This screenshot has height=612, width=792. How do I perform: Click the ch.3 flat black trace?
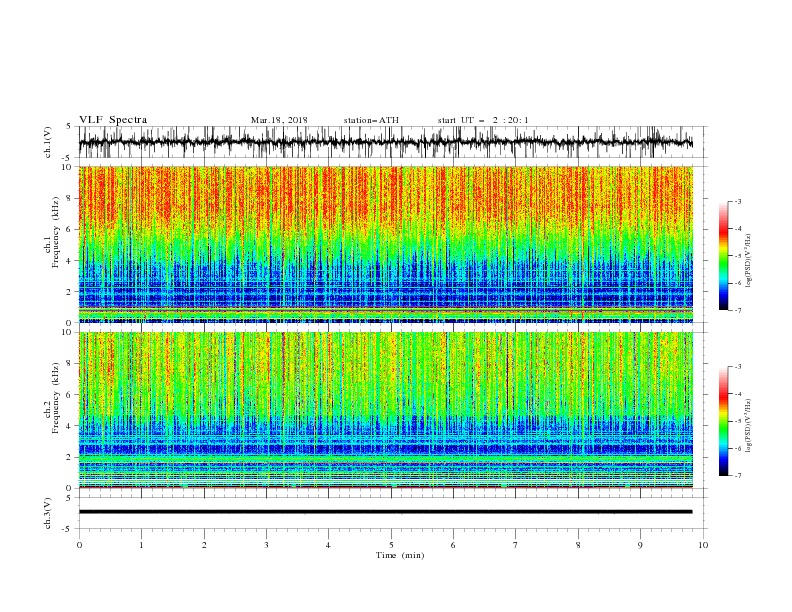pos(385,512)
